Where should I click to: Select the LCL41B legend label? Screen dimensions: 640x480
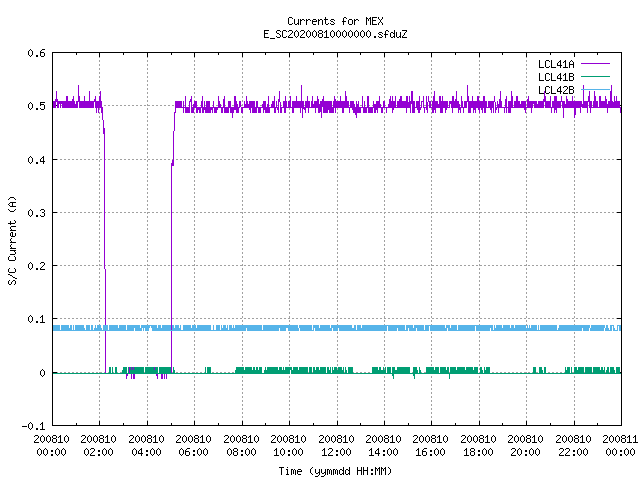pos(556,77)
